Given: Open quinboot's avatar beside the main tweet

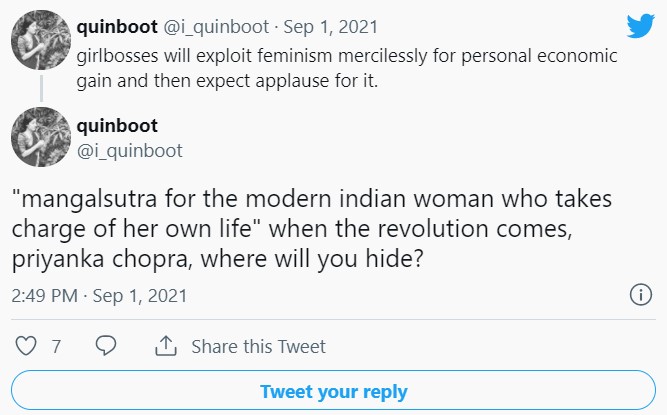Looking at the screenshot, I should coord(40,137).
